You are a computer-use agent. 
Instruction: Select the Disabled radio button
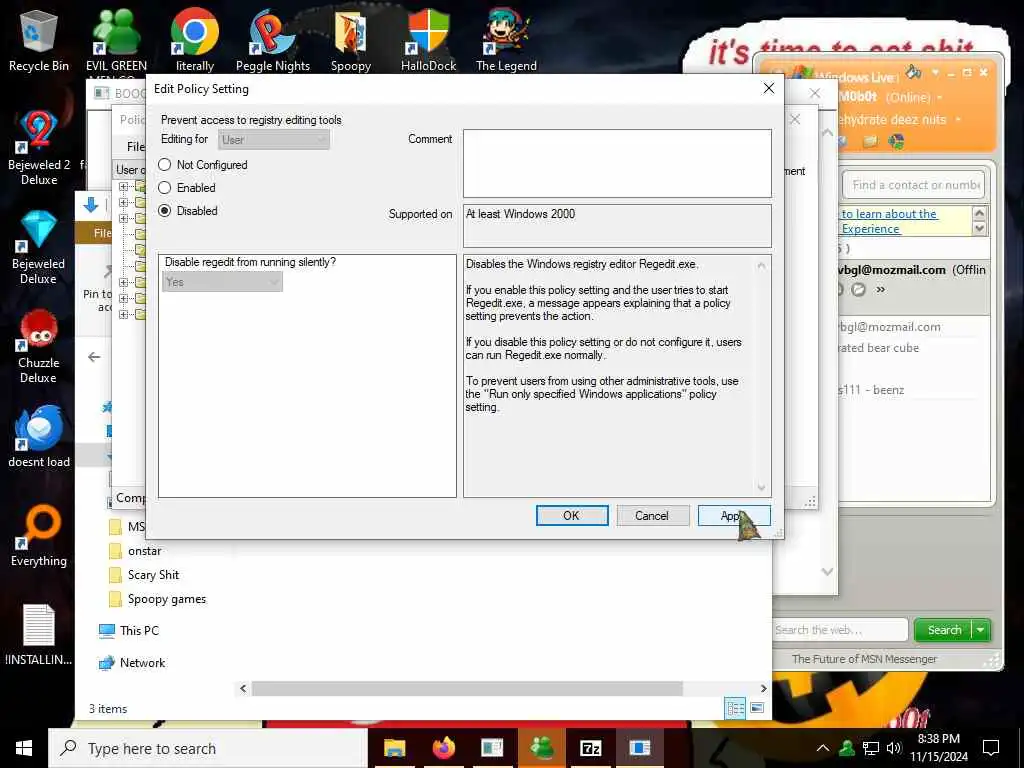click(x=165, y=210)
